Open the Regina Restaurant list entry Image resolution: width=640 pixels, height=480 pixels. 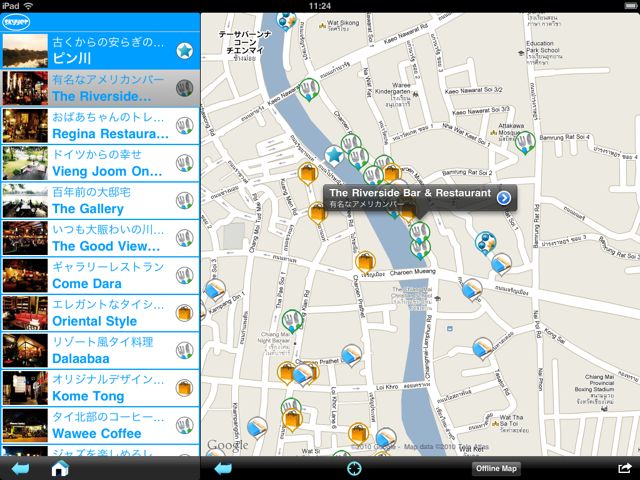(100, 126)
